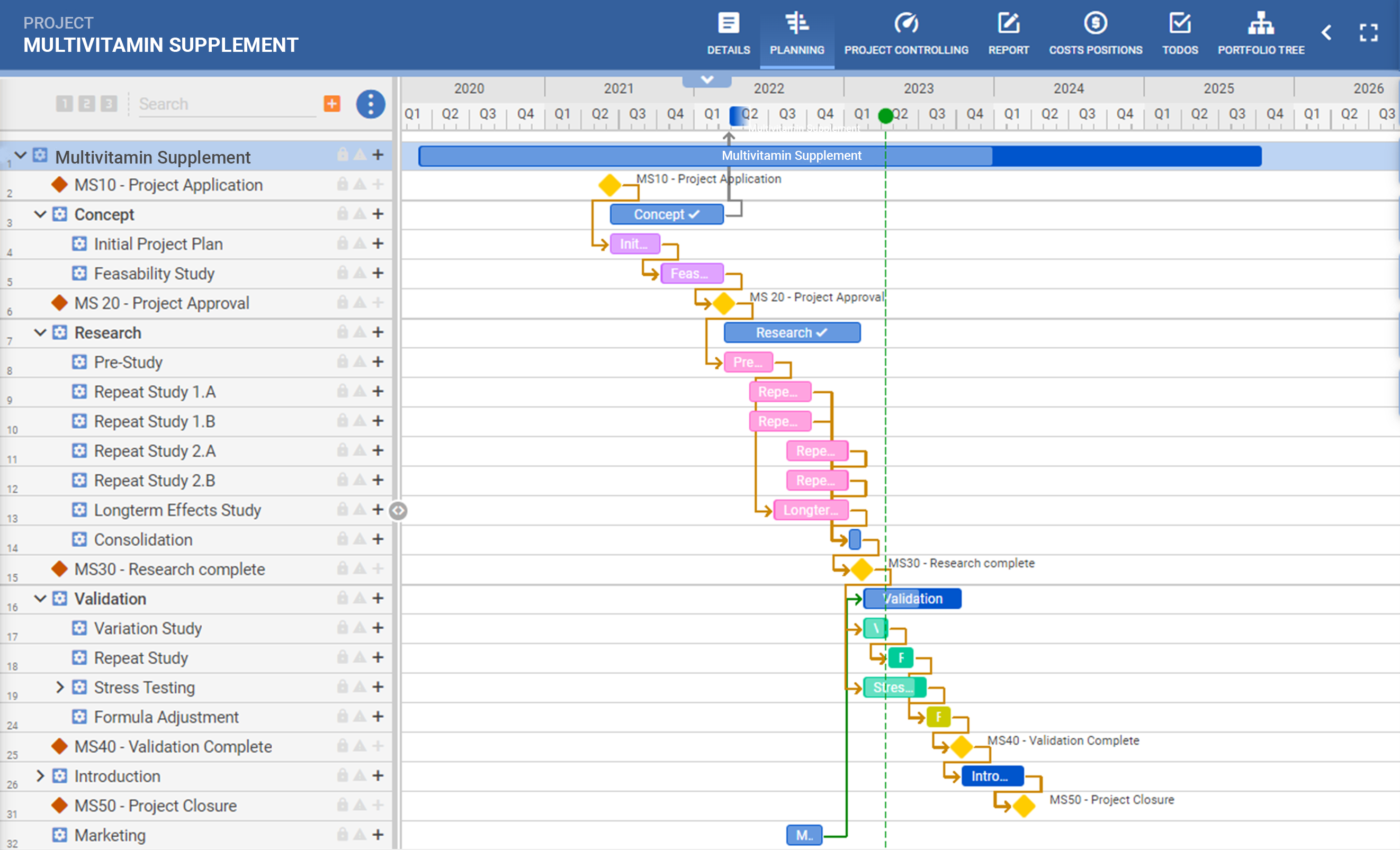Collapse the Validation group

40,598
